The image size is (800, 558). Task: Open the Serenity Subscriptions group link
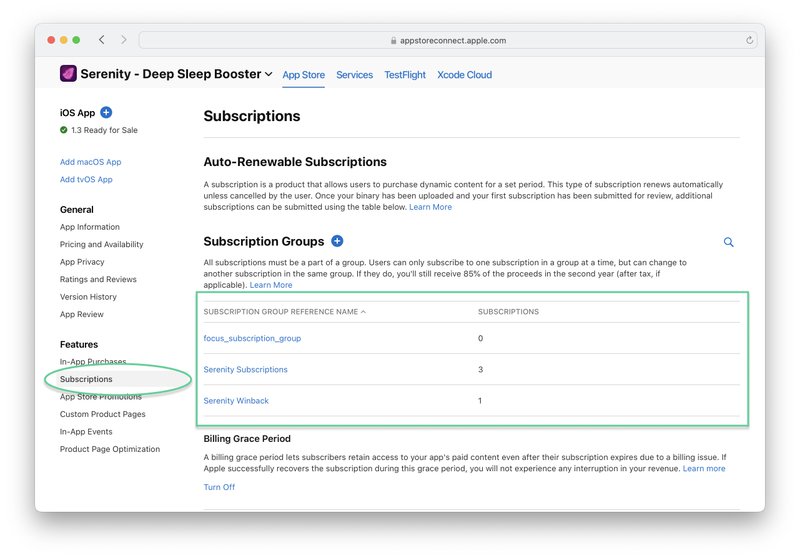coord(245,369)
